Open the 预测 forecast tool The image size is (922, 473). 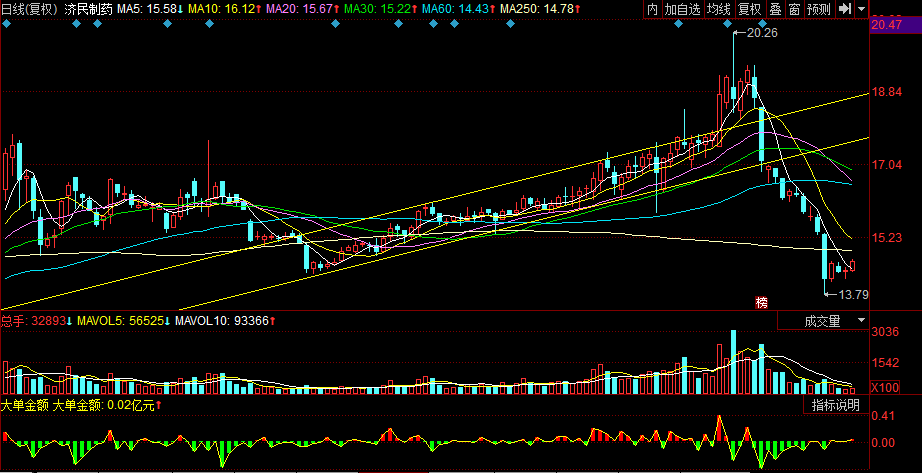pos(819,9)
